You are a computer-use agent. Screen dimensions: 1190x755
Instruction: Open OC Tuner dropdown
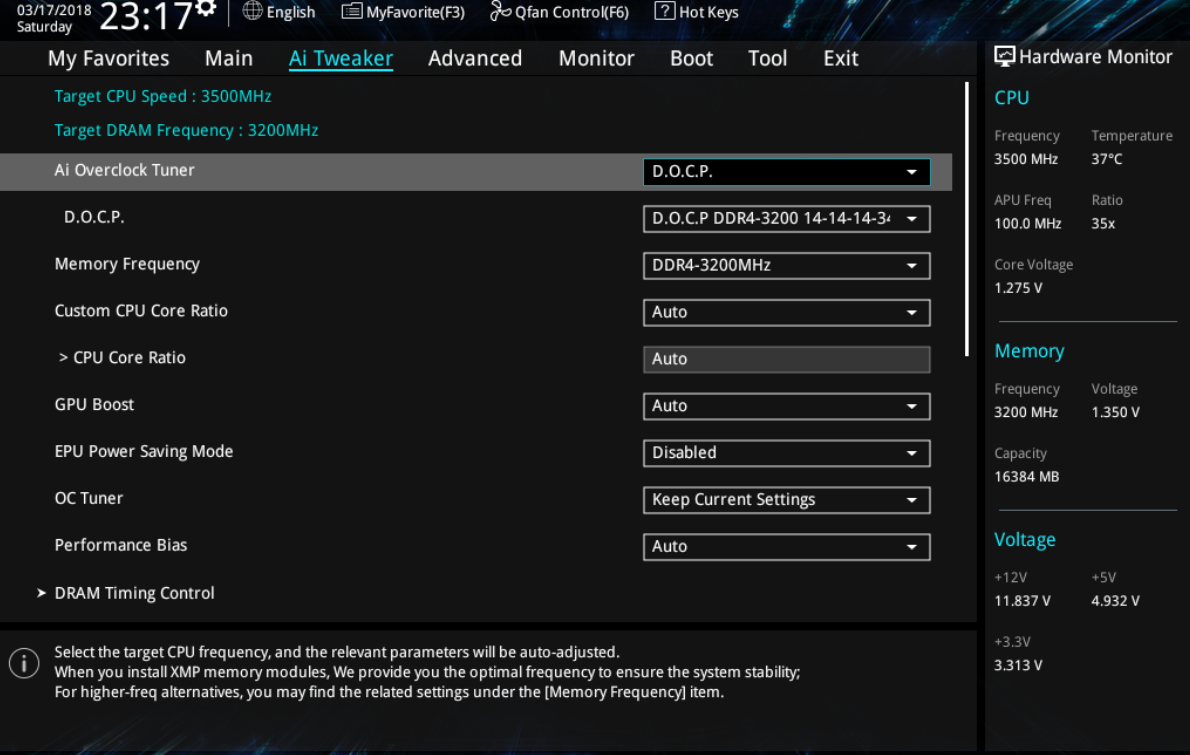(786, 500)
